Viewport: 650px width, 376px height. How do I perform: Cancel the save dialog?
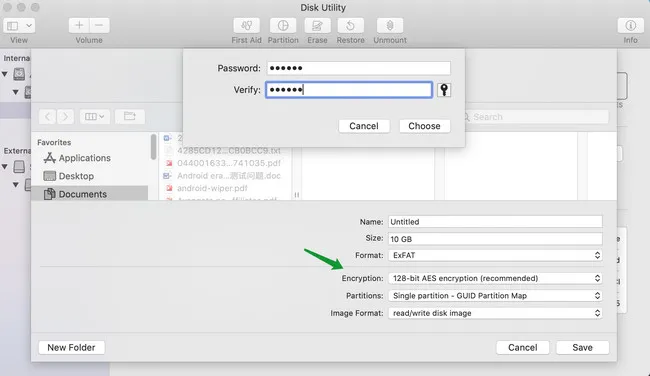(522, 347)
